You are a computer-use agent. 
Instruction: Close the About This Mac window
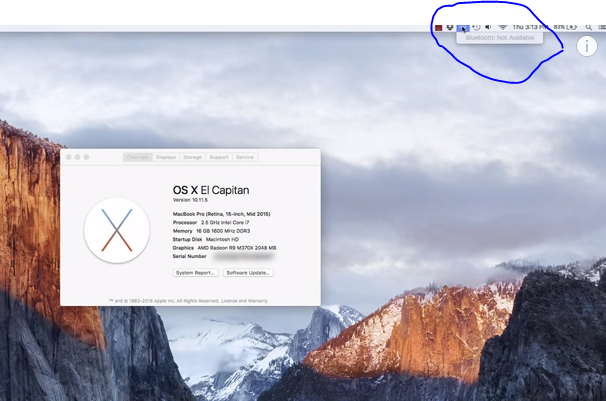[68, 157]
